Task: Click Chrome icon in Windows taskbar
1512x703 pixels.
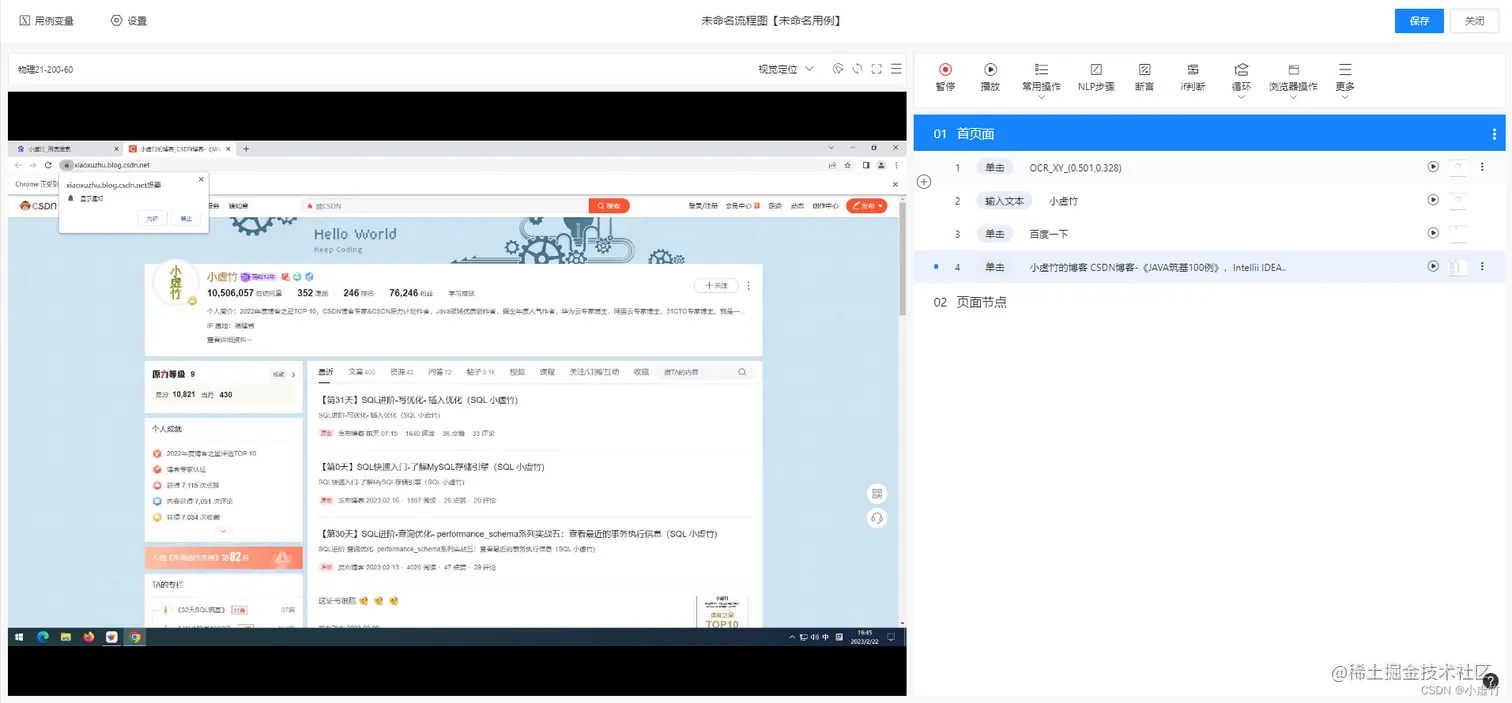Action: (134, 637)
